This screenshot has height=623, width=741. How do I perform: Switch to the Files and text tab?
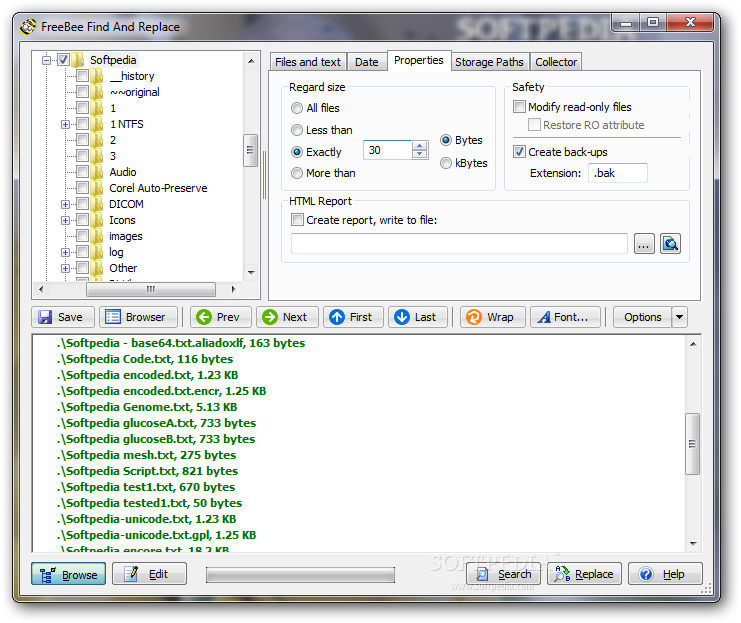tap(308, 62)
